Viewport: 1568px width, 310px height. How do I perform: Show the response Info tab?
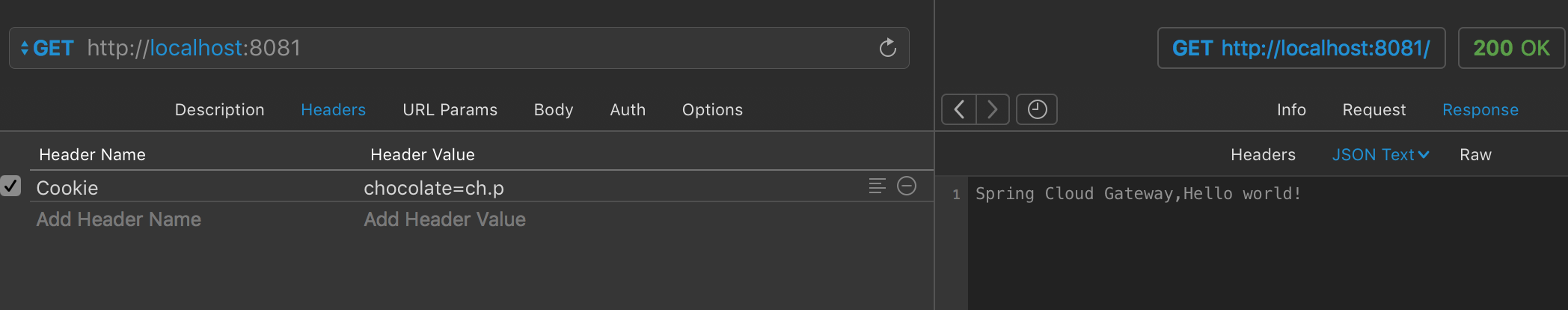[x=1291, y=109]
